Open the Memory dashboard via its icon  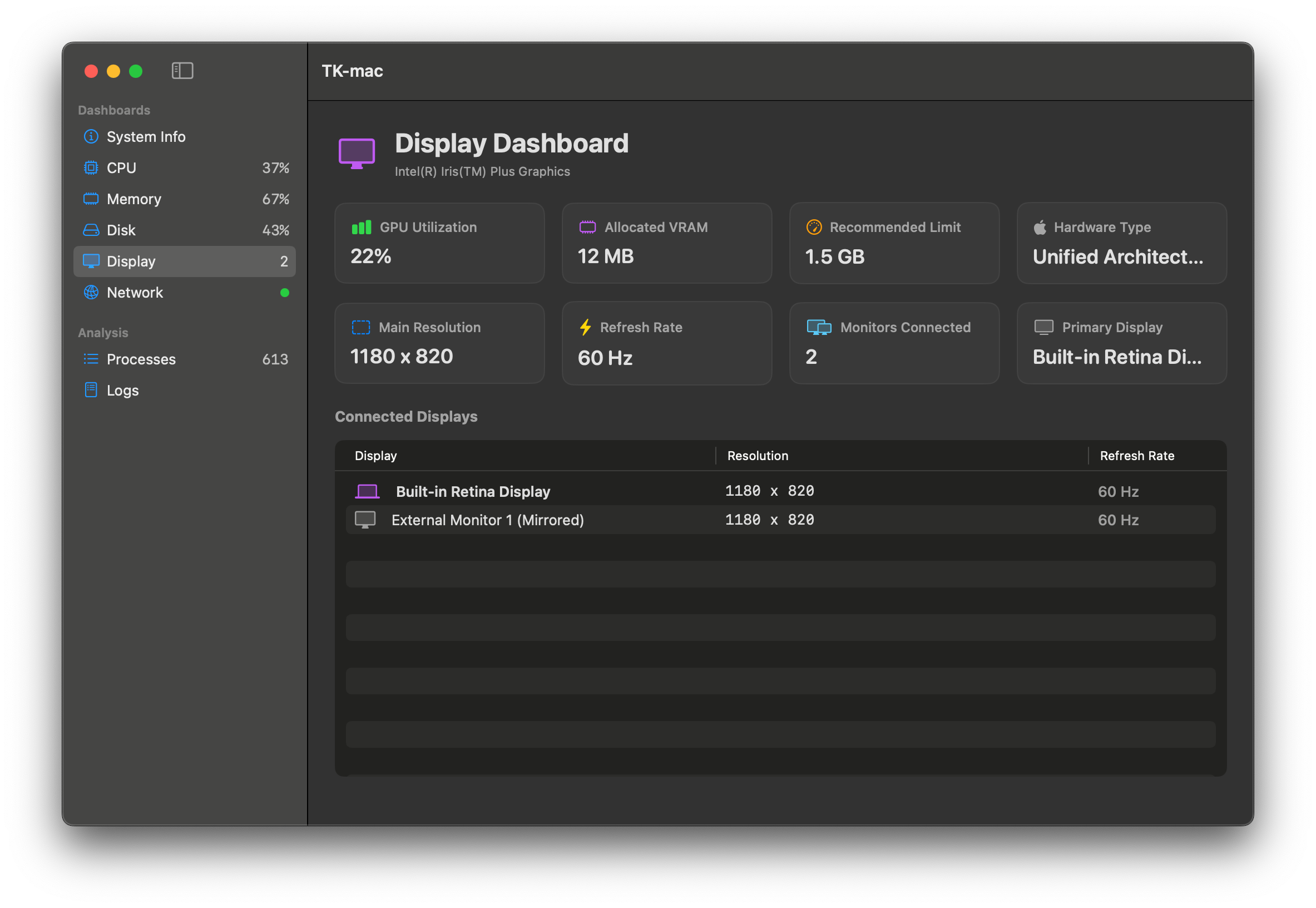click(91, 199)
